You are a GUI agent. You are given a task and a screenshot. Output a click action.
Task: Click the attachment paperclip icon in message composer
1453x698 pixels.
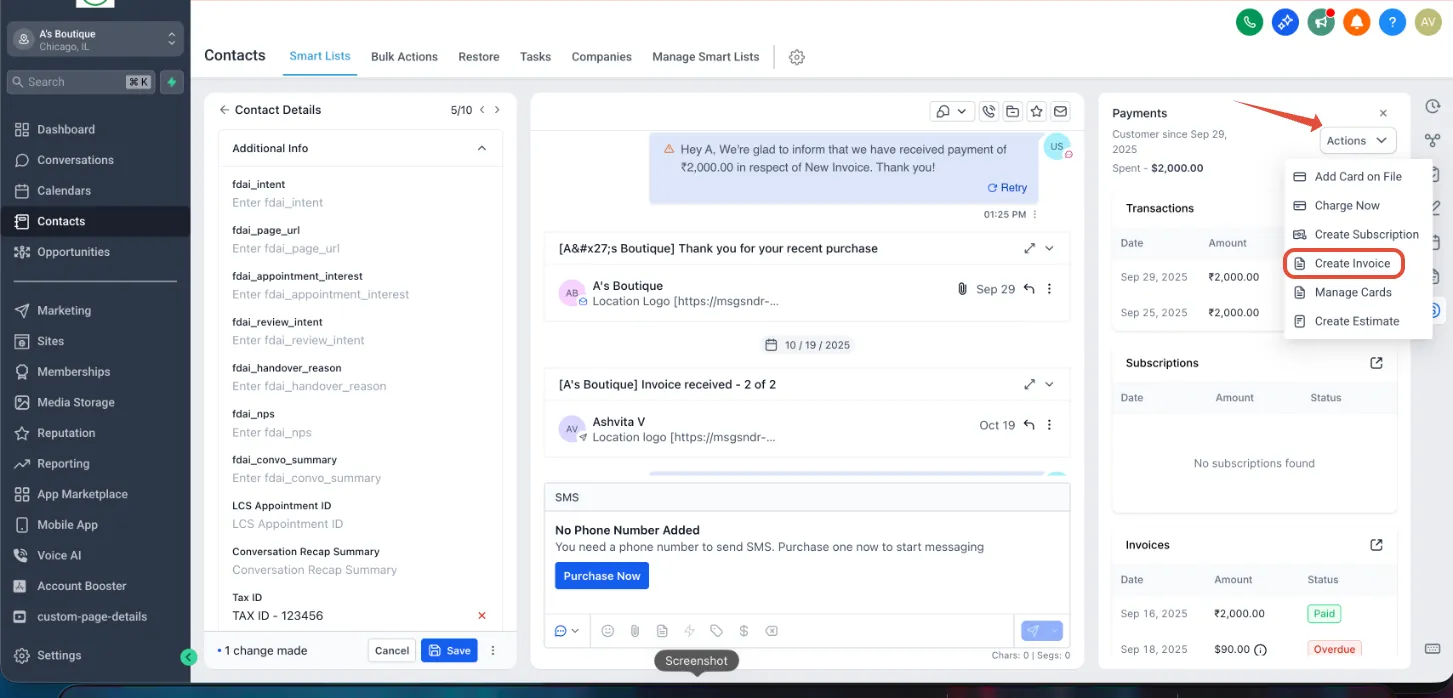pos(634,631)
